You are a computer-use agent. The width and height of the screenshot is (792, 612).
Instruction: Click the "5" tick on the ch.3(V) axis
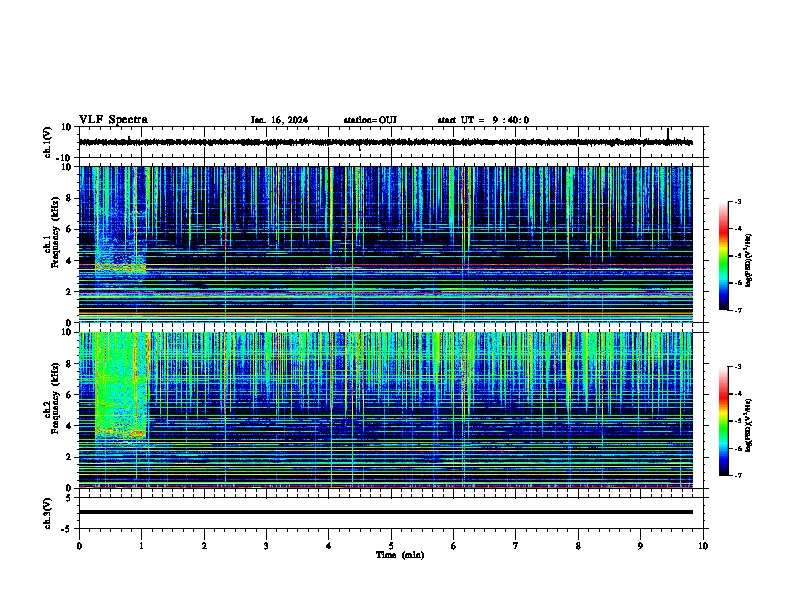(x=70, y=497)
